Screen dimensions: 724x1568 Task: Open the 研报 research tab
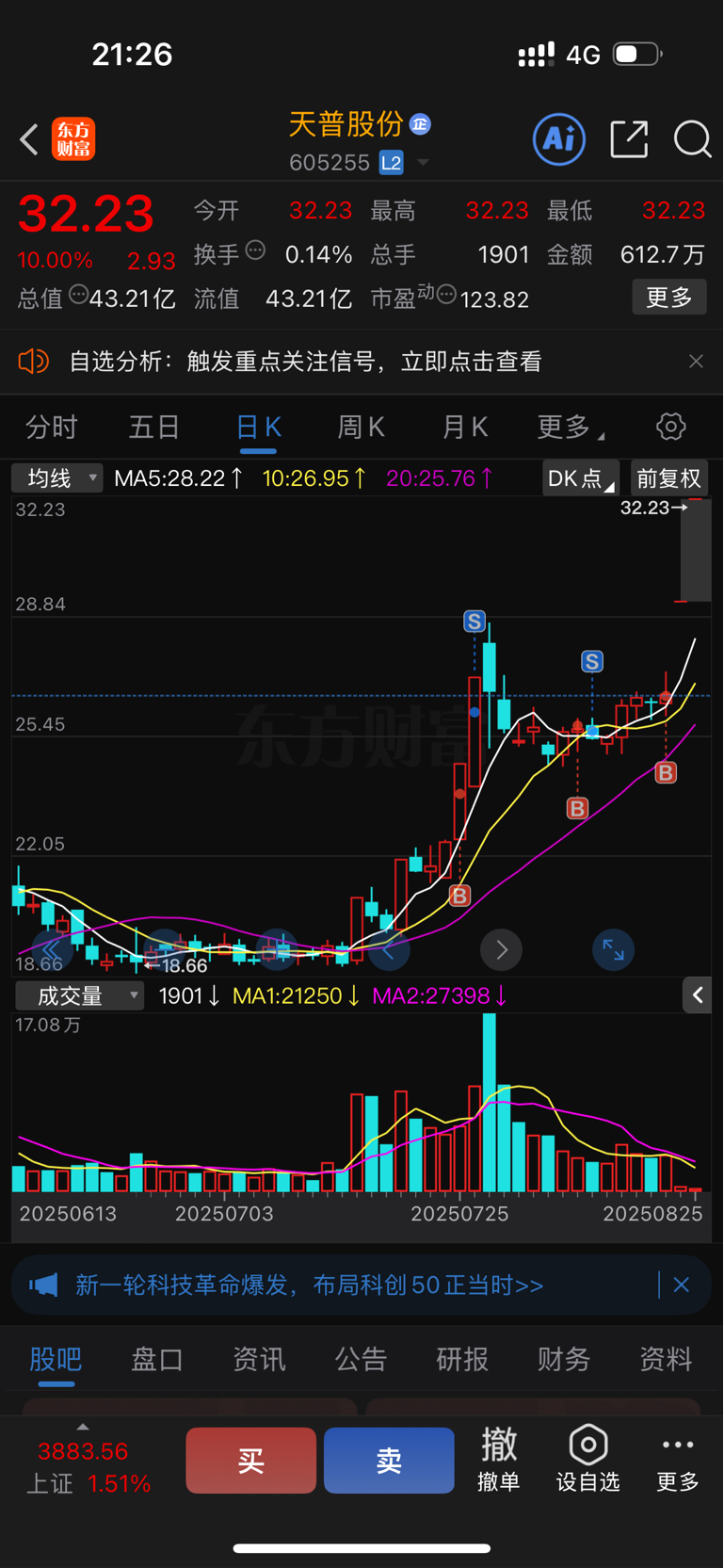[462, 1359]
